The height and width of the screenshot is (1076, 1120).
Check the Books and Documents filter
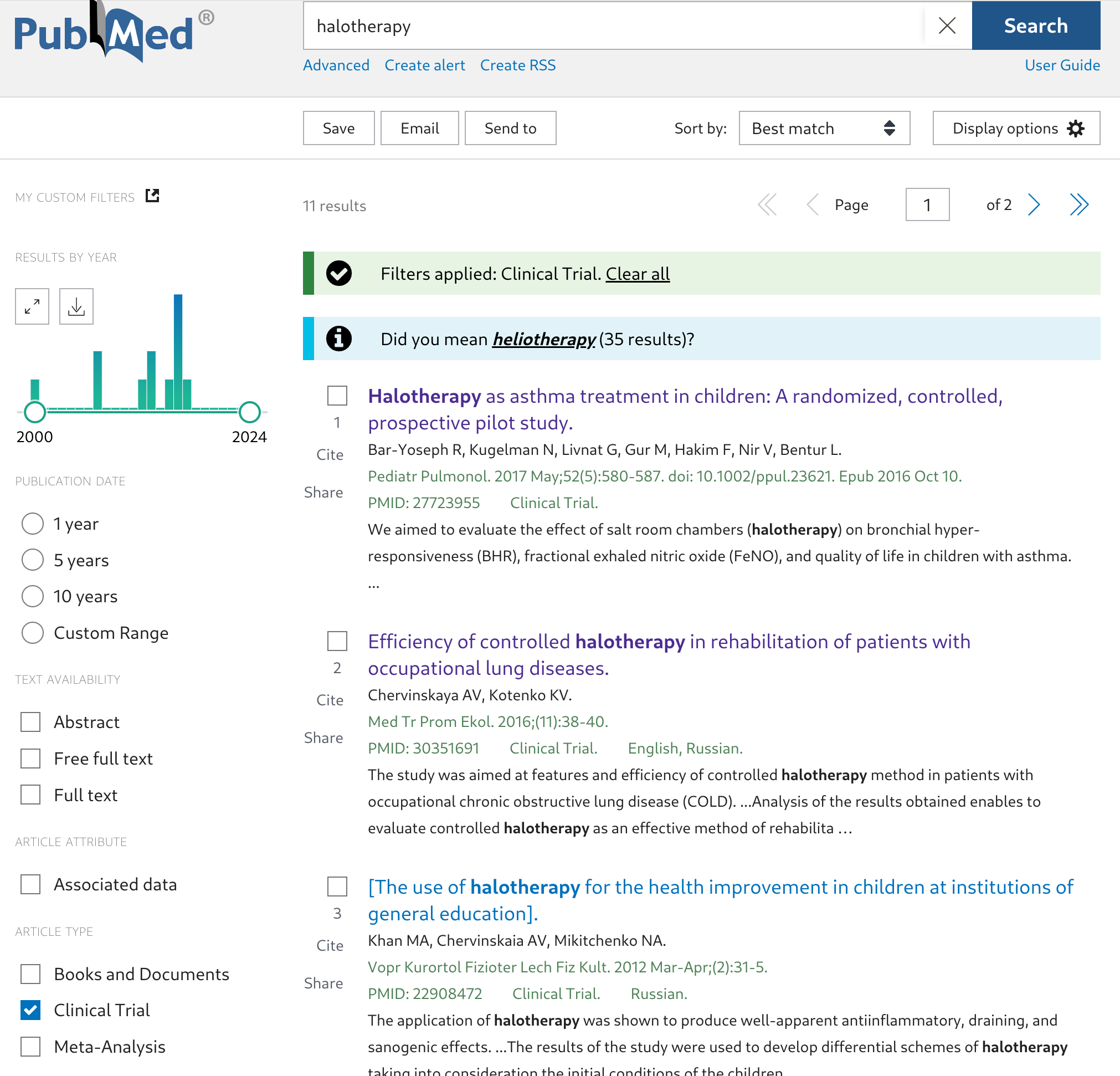click(x=30, y=974)
